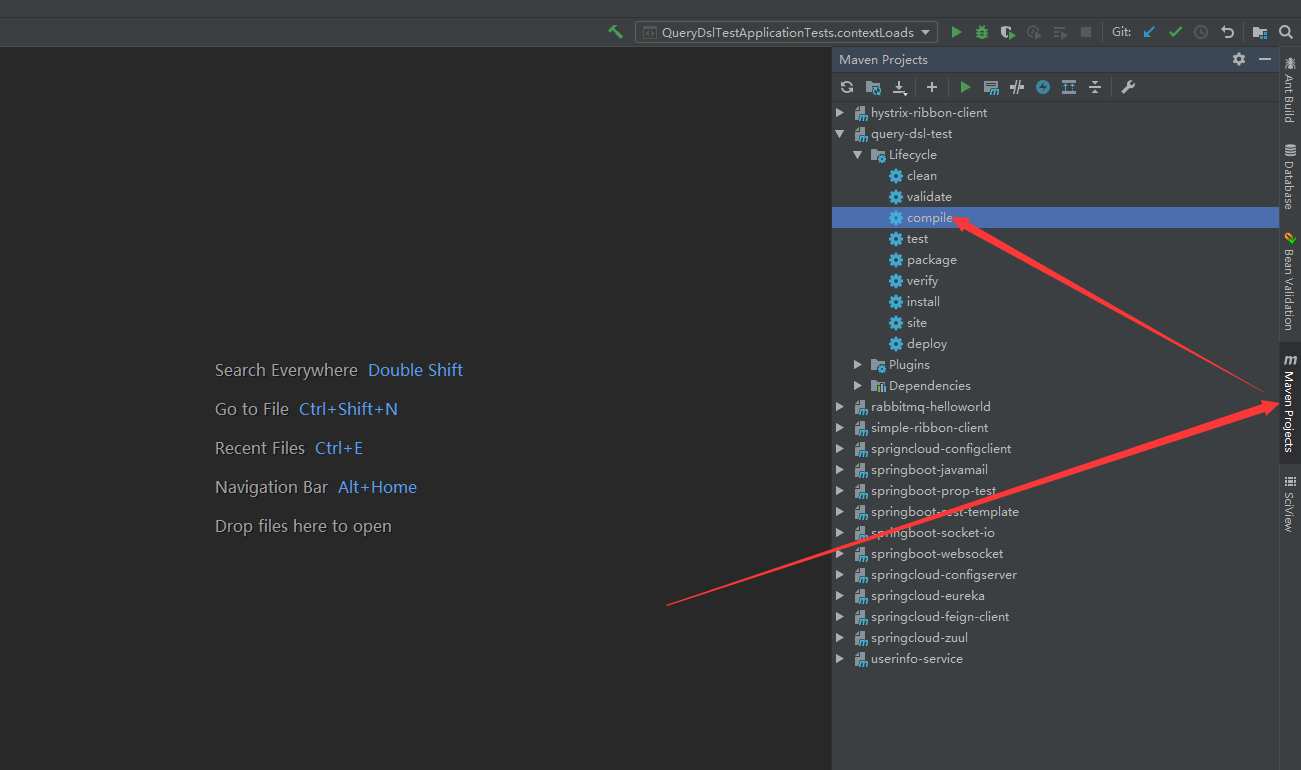Click Go to File Ctrl+Shift+N hint

[306, 409]
